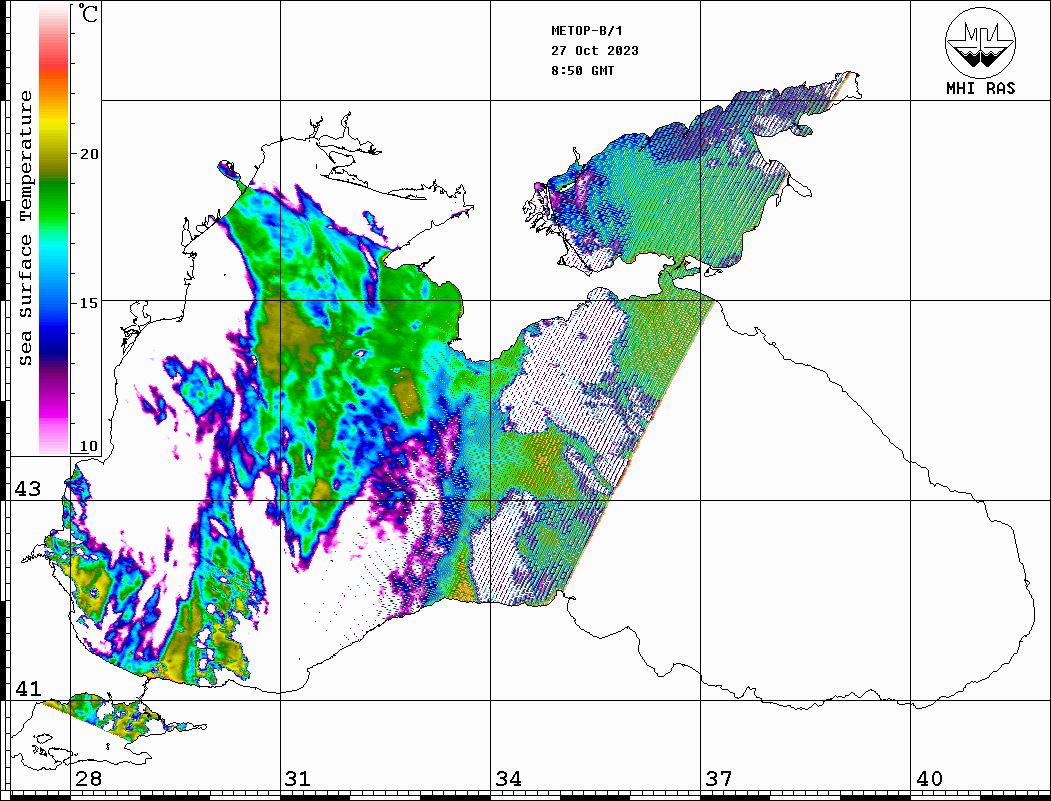Click the MHI RAS logo emblem
The image size is (1051, 801).
coord(980,42)
